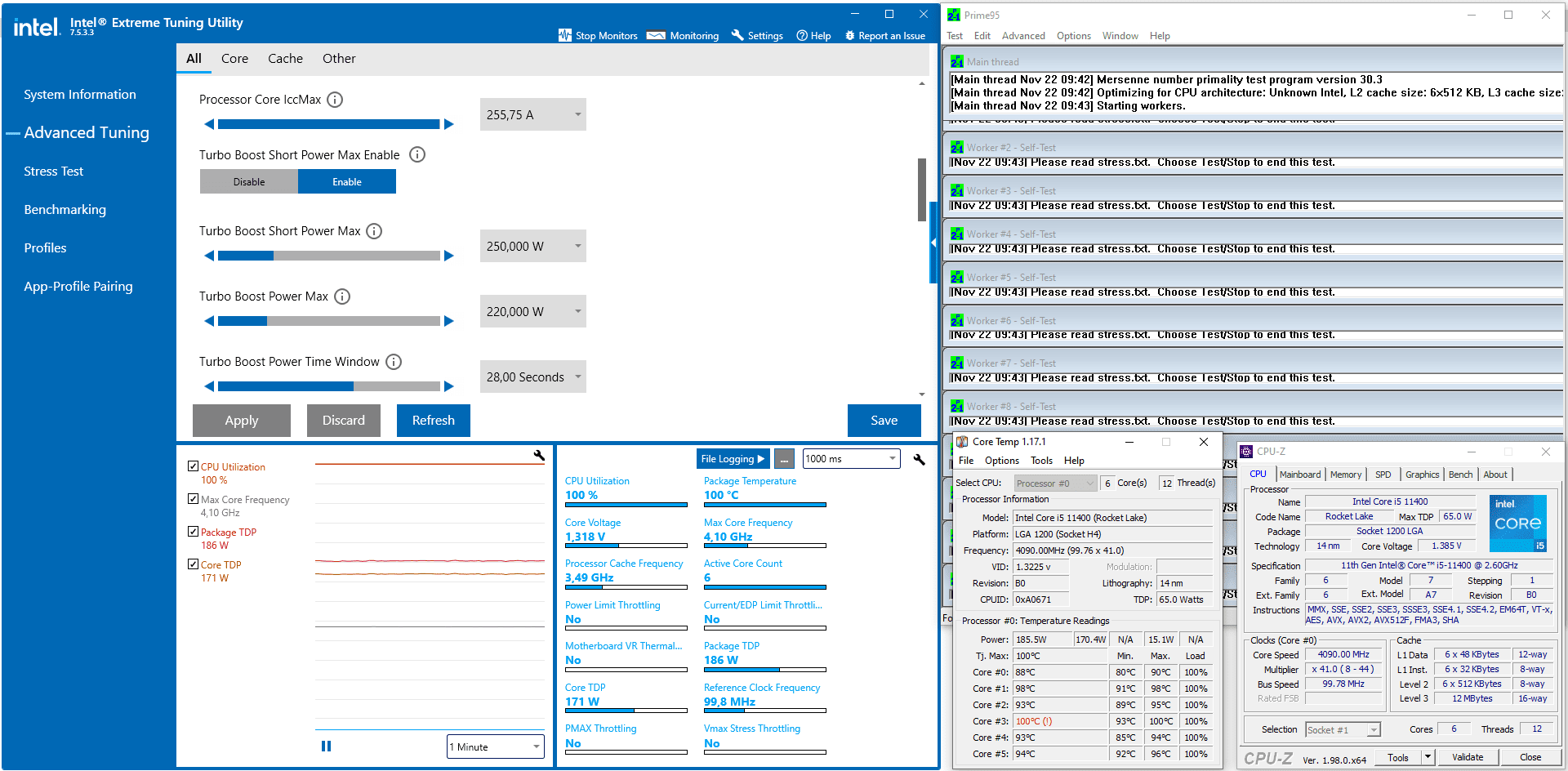
Task: Open the 28,00 Seconds time window dropdown
Action: click(533, 377)
